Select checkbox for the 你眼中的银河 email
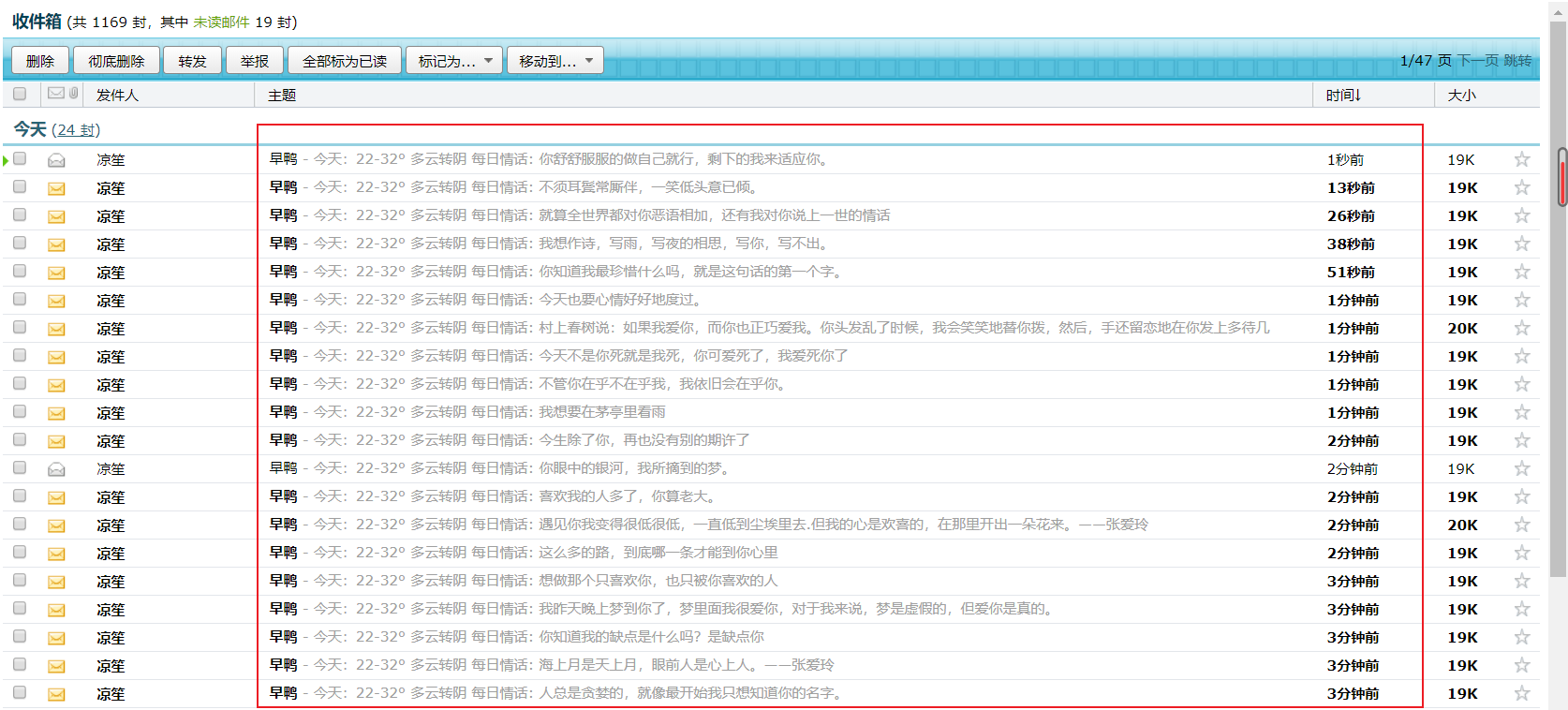Viewport: 1568px width, 710px height. point(20,468)
